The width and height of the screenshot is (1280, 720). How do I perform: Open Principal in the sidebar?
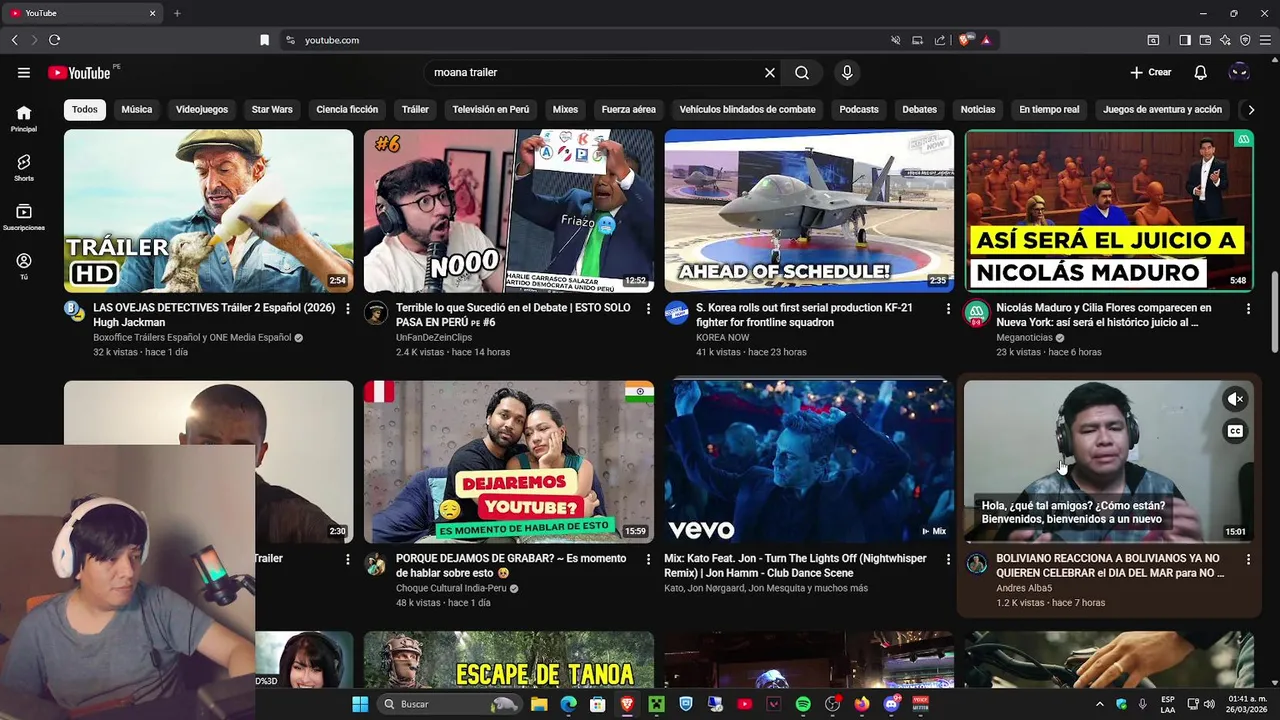point(24,118)
